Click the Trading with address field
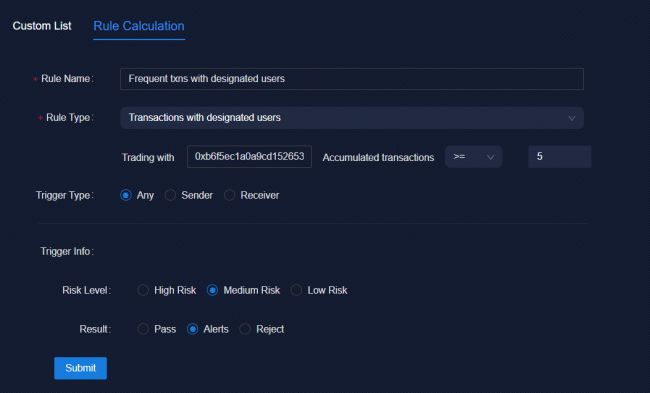The width and height of the screenshot is (650, 393). pos(249,157)
